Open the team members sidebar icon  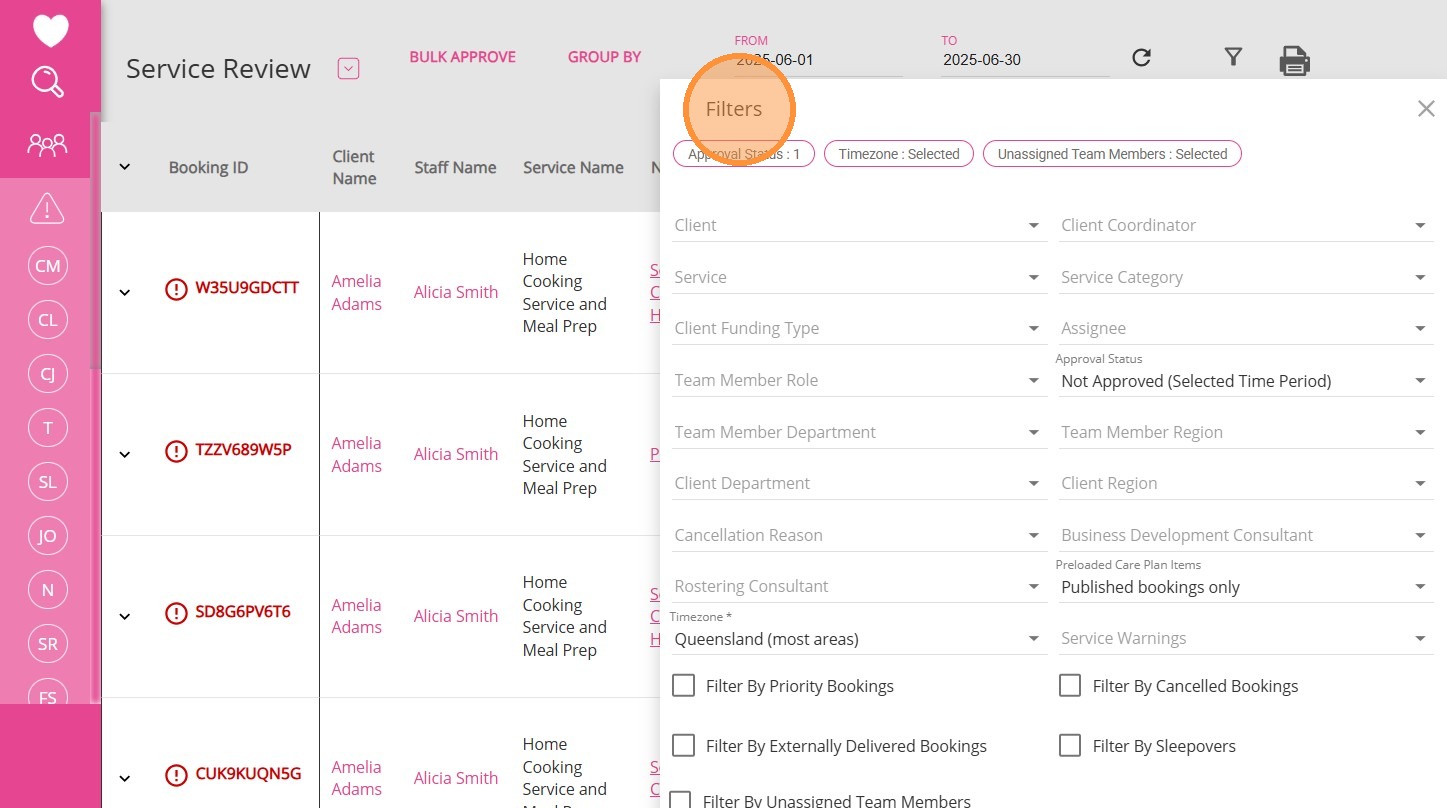[48, 145]
